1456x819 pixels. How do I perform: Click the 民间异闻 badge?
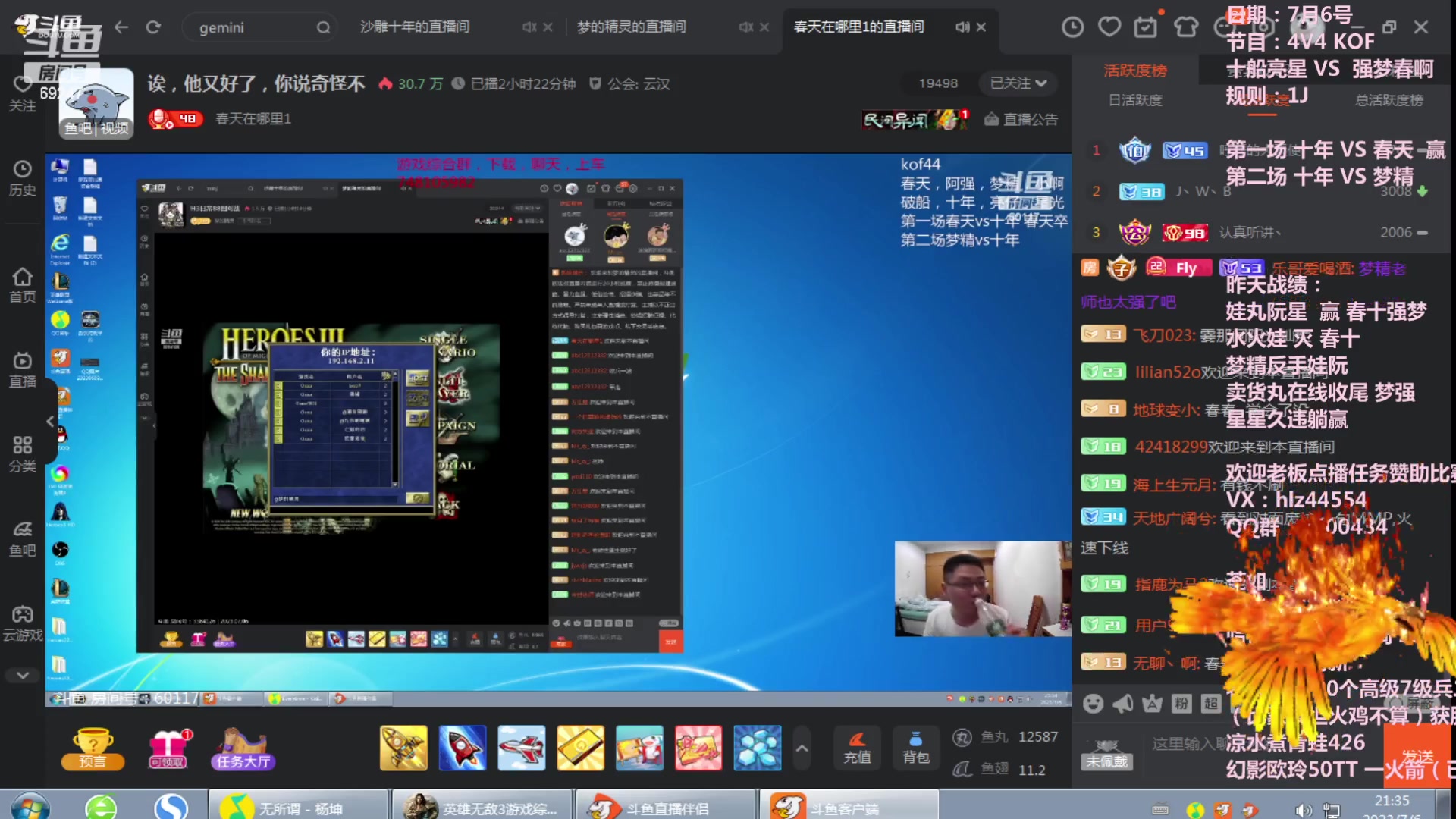(915, 119)
